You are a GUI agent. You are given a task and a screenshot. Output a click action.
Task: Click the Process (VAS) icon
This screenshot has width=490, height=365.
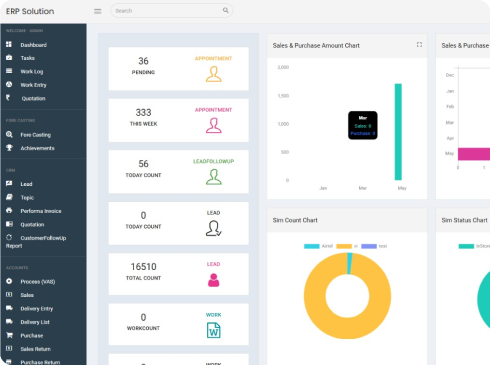point(9,281)
